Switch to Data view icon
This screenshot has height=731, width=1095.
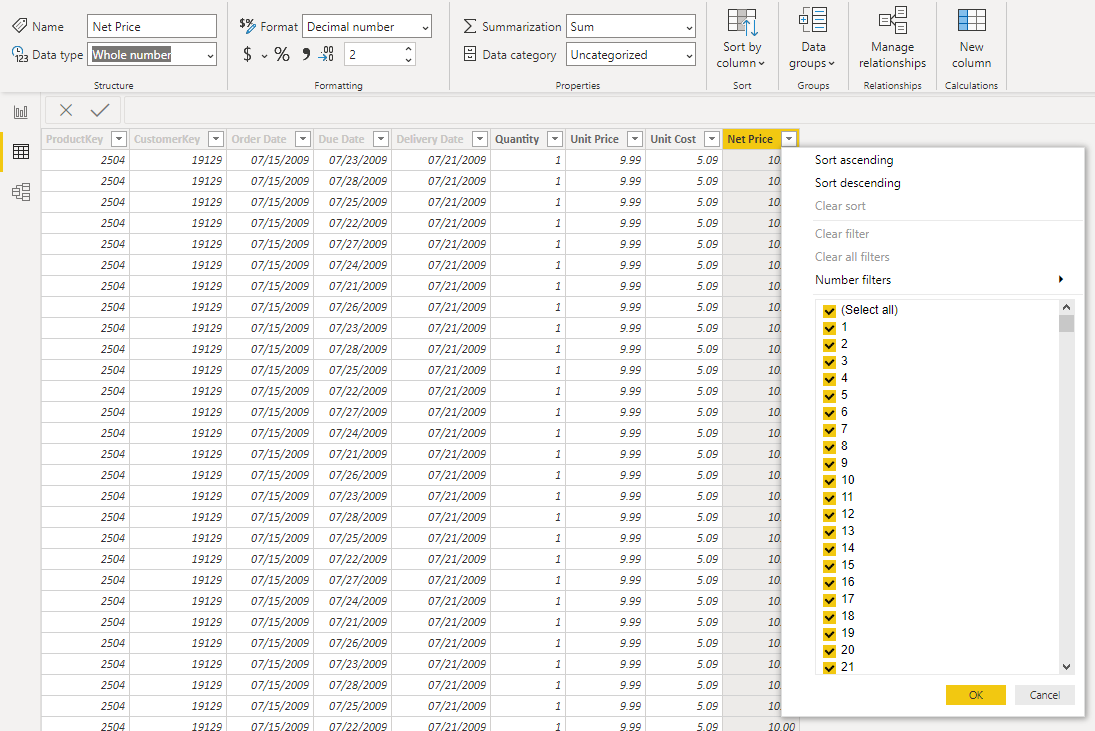click(21, 152)
